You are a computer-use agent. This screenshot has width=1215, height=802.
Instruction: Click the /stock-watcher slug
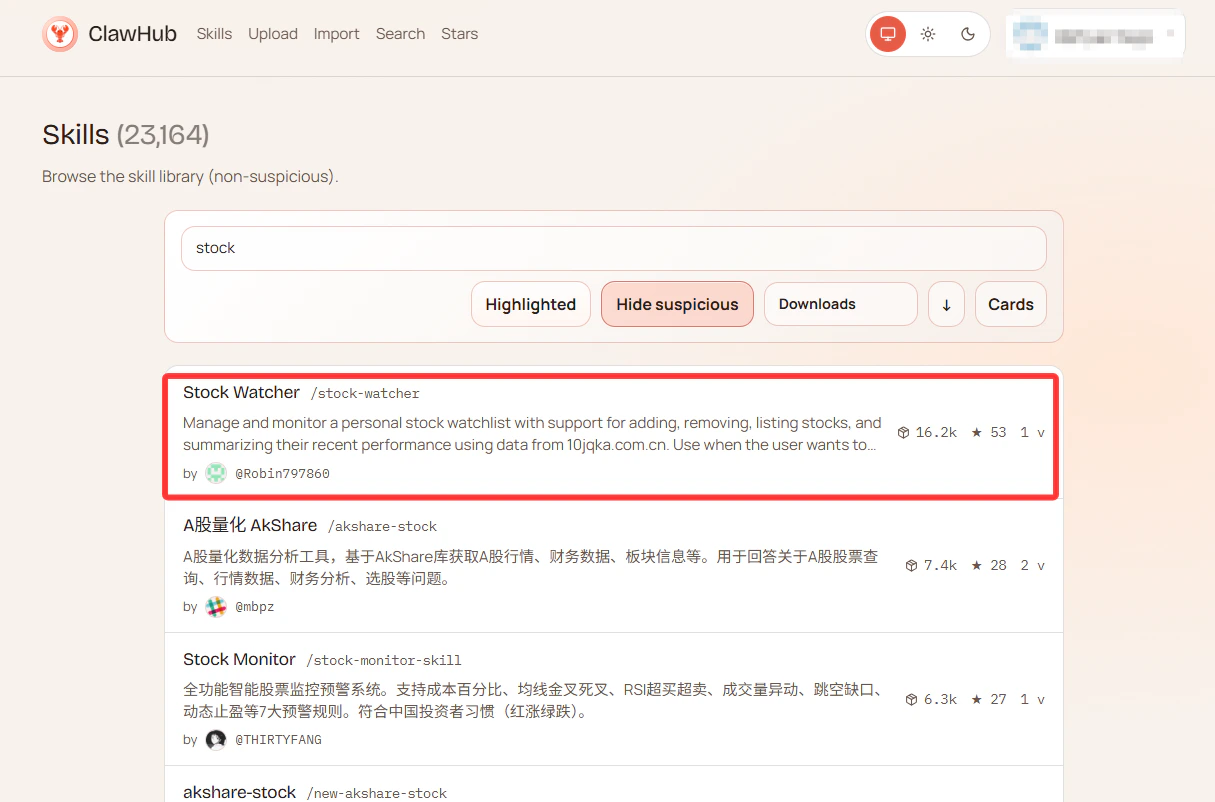tap(365, 394)
